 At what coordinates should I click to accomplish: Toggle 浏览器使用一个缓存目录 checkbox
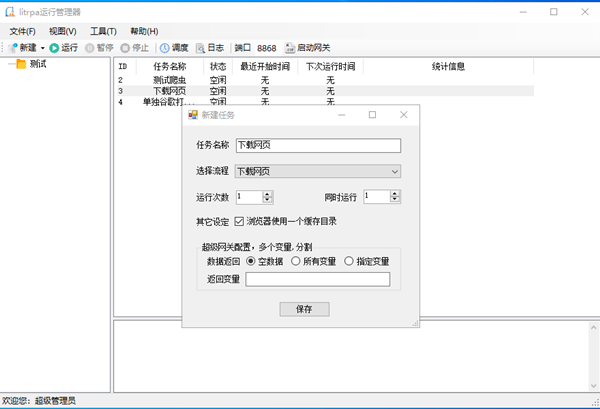[240, 221]
